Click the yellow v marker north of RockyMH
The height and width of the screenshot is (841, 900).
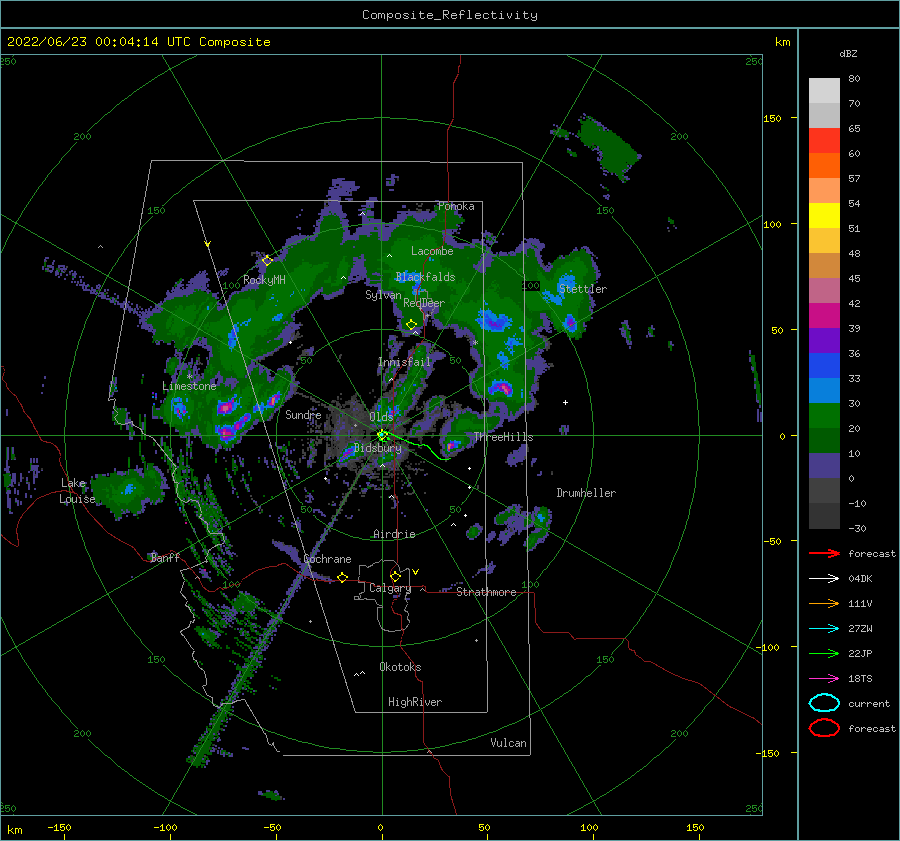[208, 244]
